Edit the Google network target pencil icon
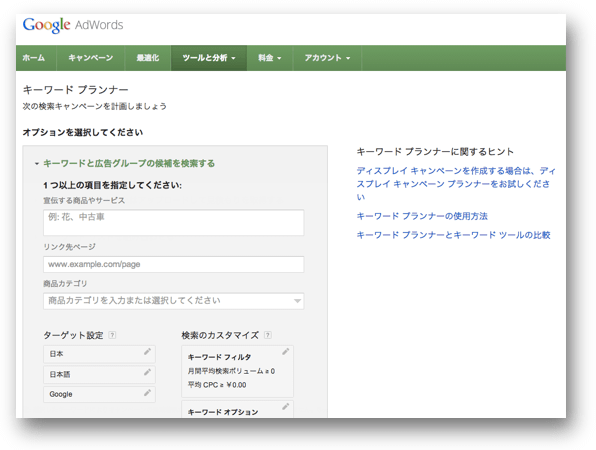The image size is (596, 450). [147, 393]
